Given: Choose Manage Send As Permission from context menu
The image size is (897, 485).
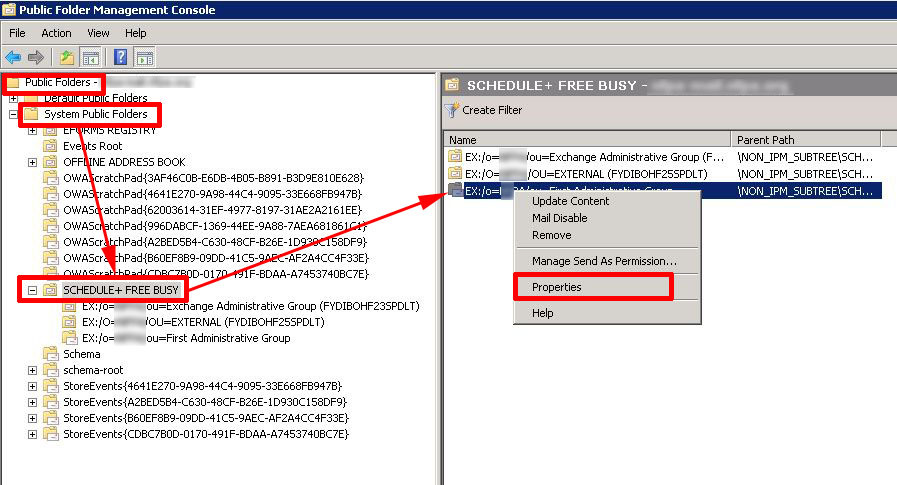Looking at the screenshot, I should (607, 261).
